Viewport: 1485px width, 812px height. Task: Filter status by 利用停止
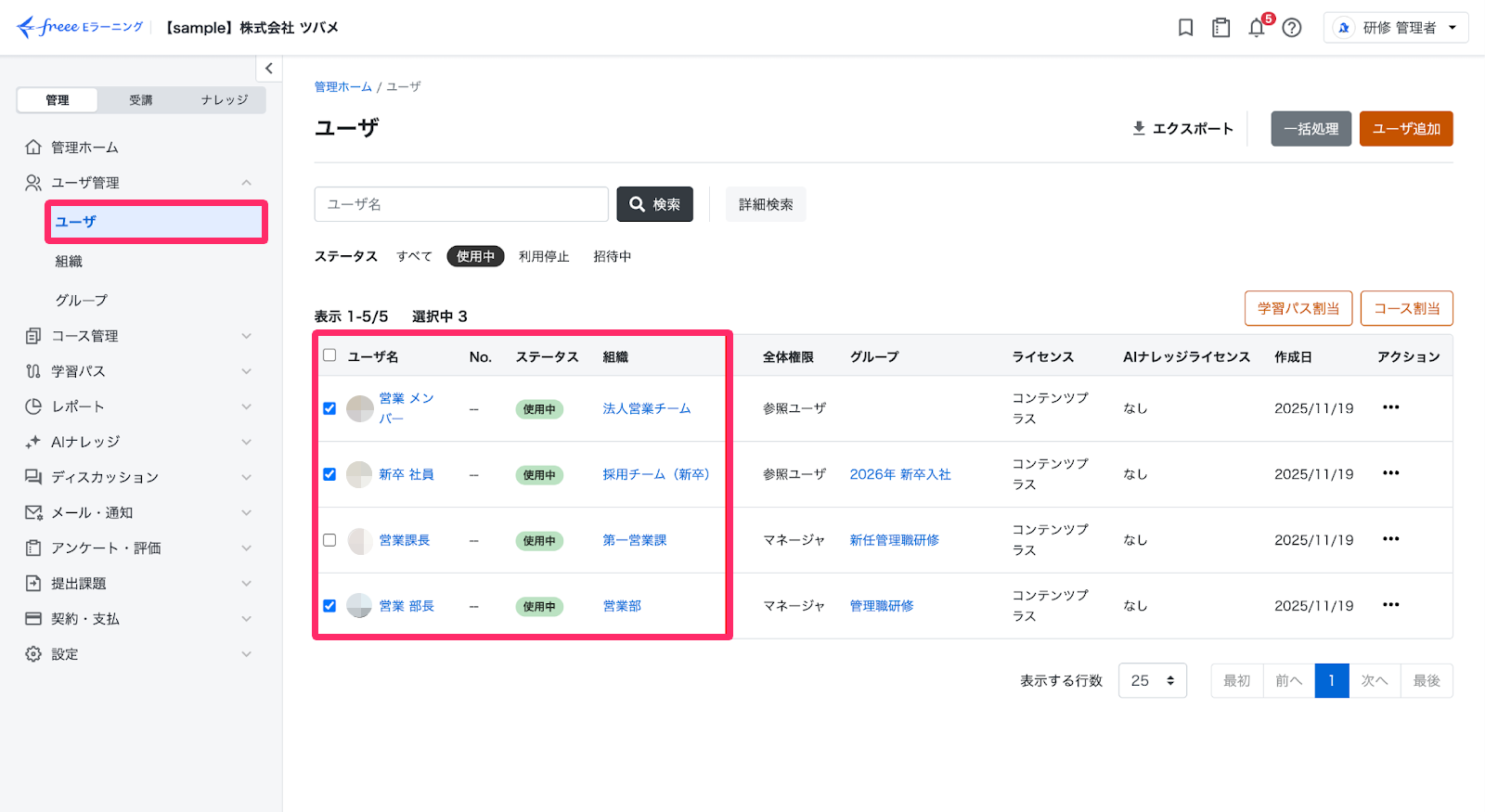(x=544, y=256)
